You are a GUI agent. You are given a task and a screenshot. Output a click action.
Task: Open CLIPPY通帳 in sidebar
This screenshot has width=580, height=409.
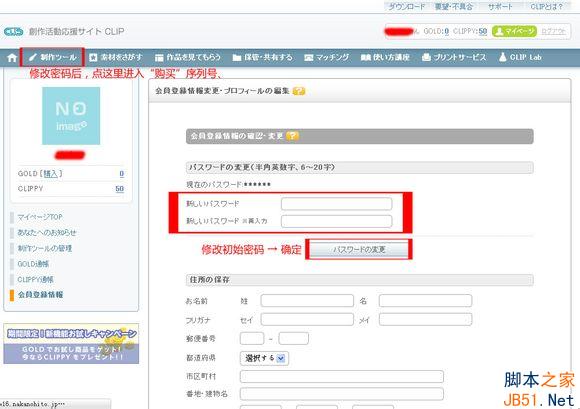[x=36, y=279]
